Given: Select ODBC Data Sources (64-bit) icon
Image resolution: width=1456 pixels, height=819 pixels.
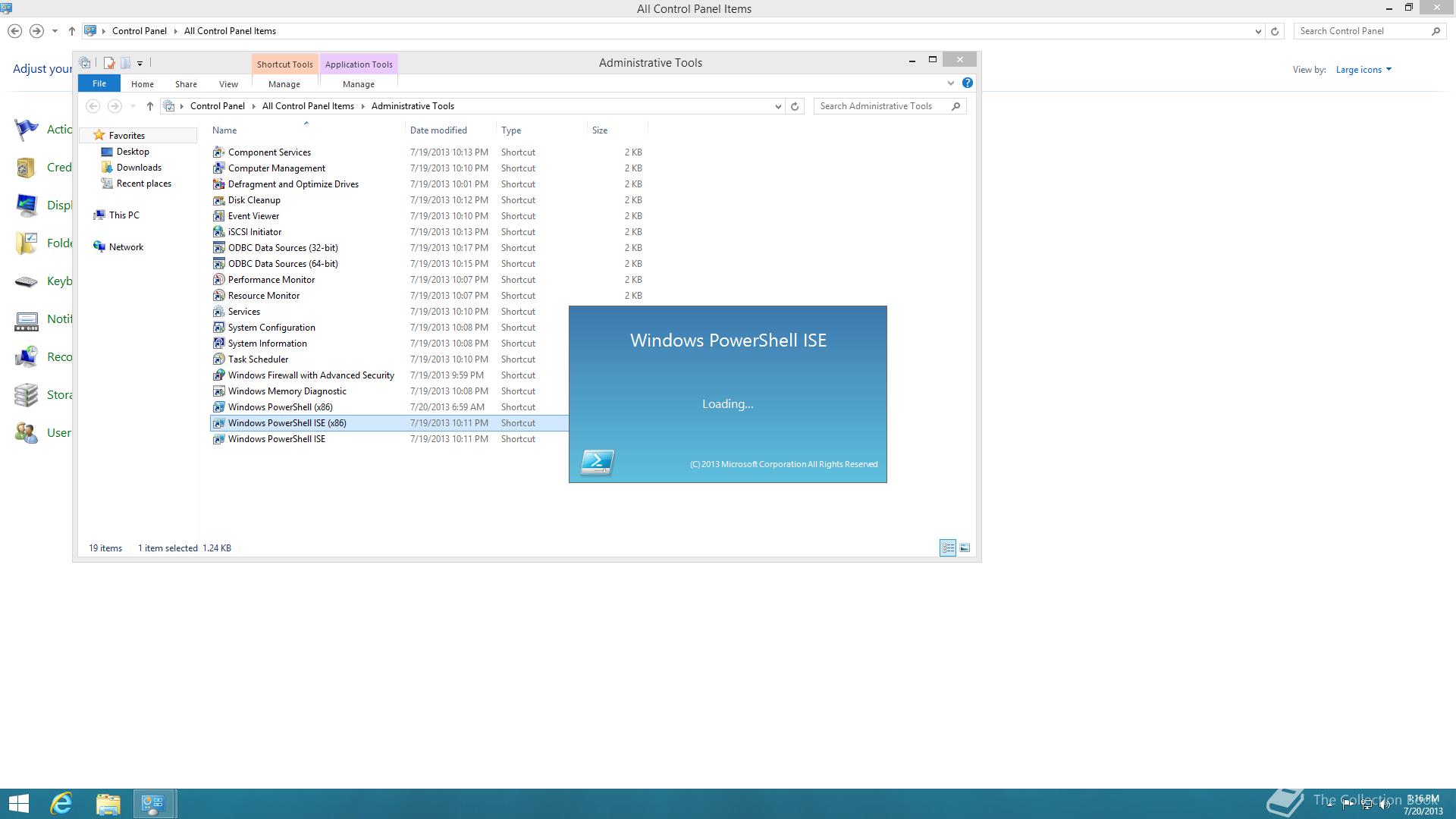Looking at the screenshot, I should 219,264.
